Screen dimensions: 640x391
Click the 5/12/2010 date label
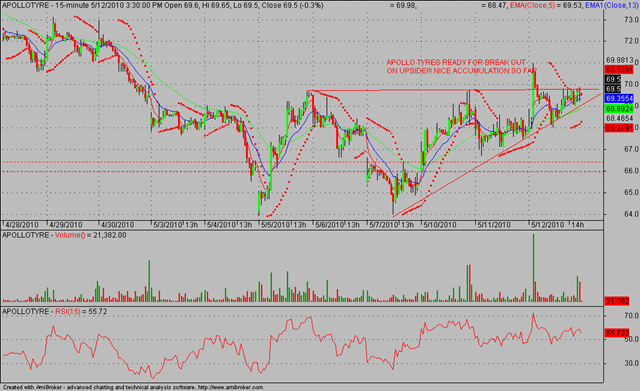[x=547, y=225]
